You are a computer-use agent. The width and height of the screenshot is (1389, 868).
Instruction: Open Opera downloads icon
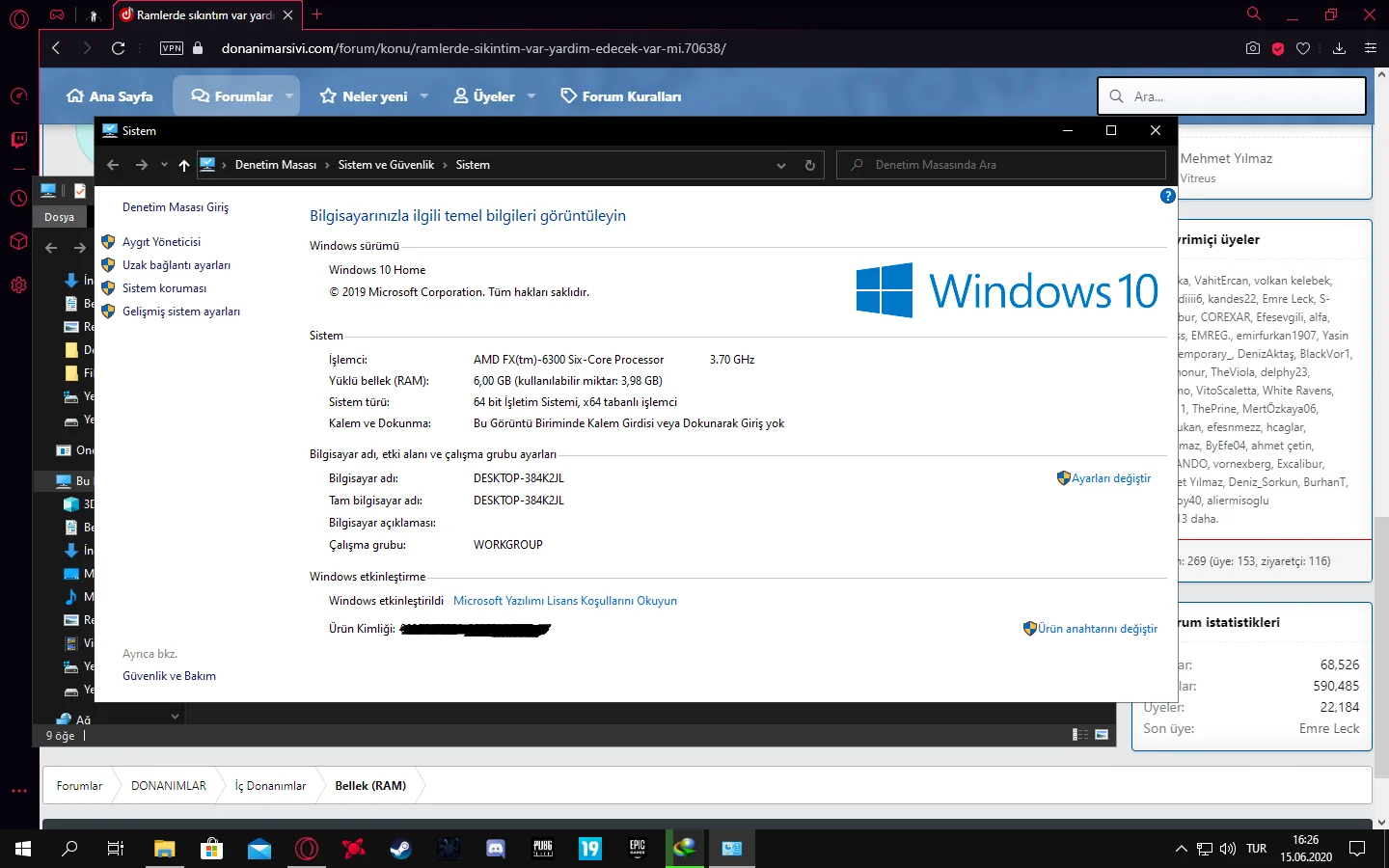(1339, 48)
